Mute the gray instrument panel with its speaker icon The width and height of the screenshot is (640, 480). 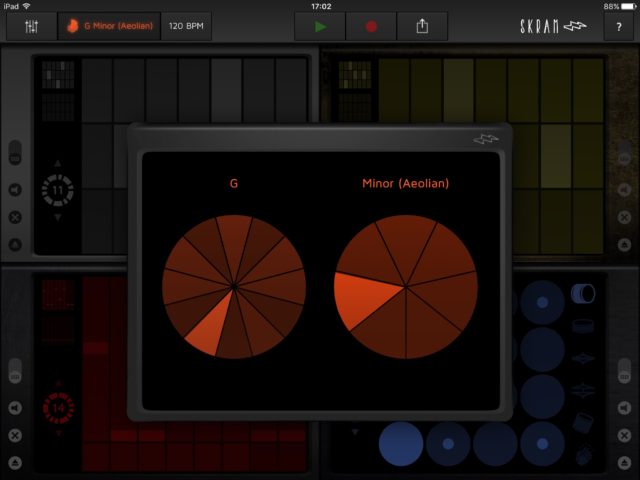point(15,190)
